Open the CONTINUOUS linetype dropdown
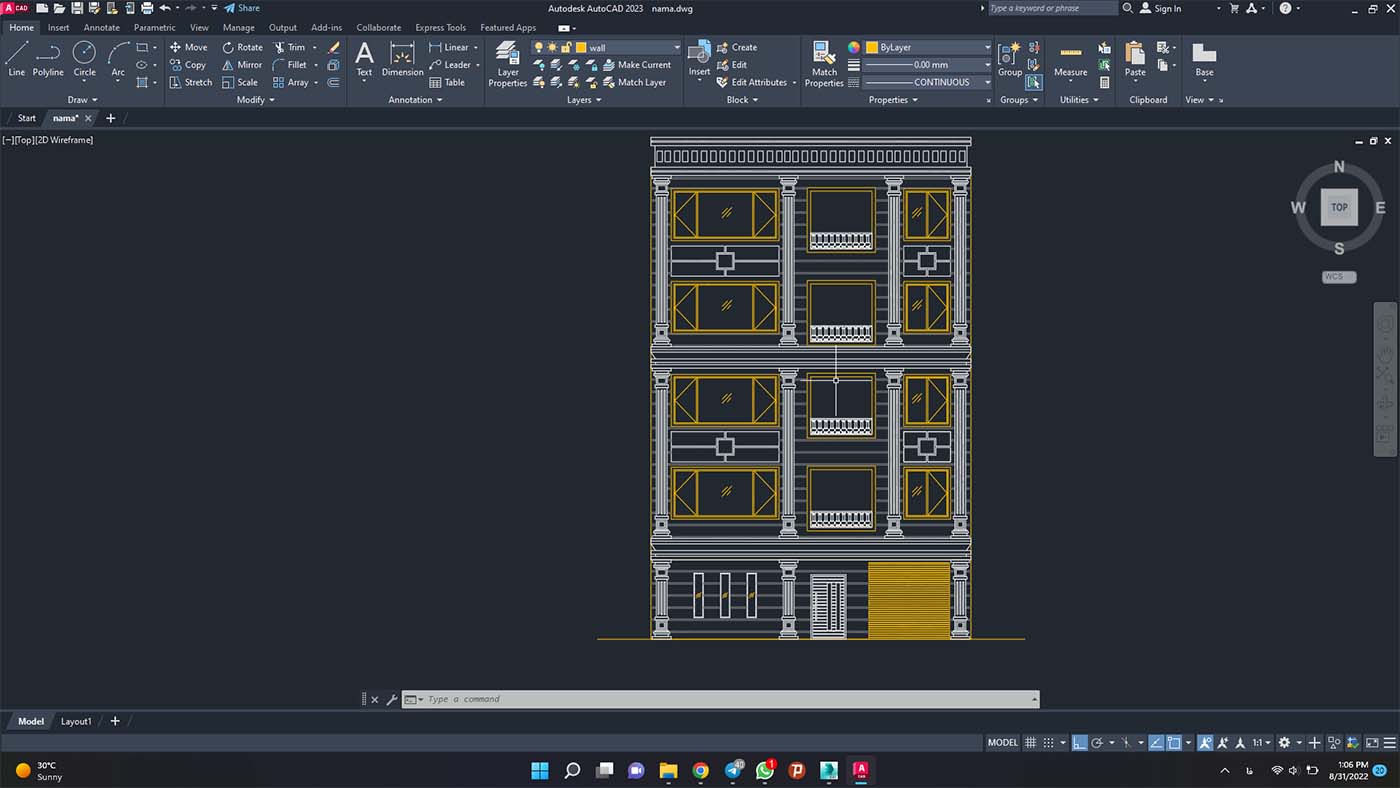This screenshot has height=788, width=1400. [x=988, y=82]
